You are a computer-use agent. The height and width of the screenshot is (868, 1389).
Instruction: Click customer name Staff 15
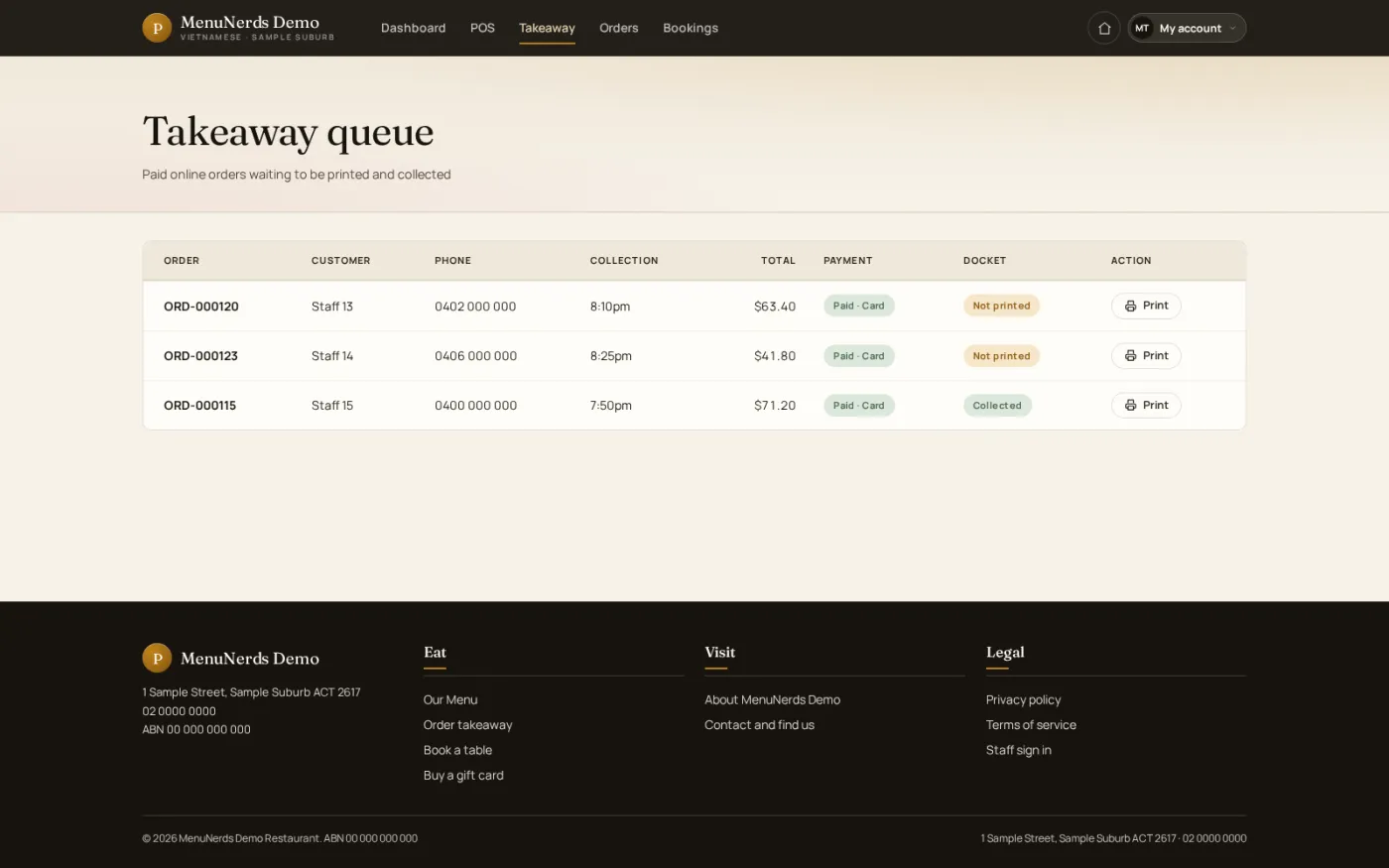[x=332, y=406]
